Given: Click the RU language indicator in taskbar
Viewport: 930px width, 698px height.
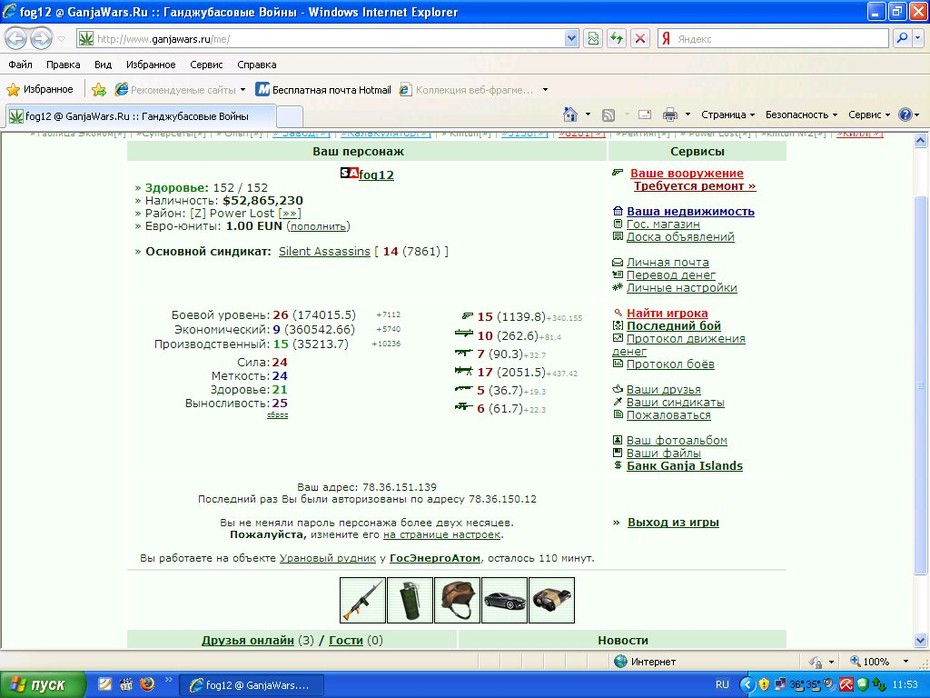Looking at the screenshot, I should tap(722, 684).
